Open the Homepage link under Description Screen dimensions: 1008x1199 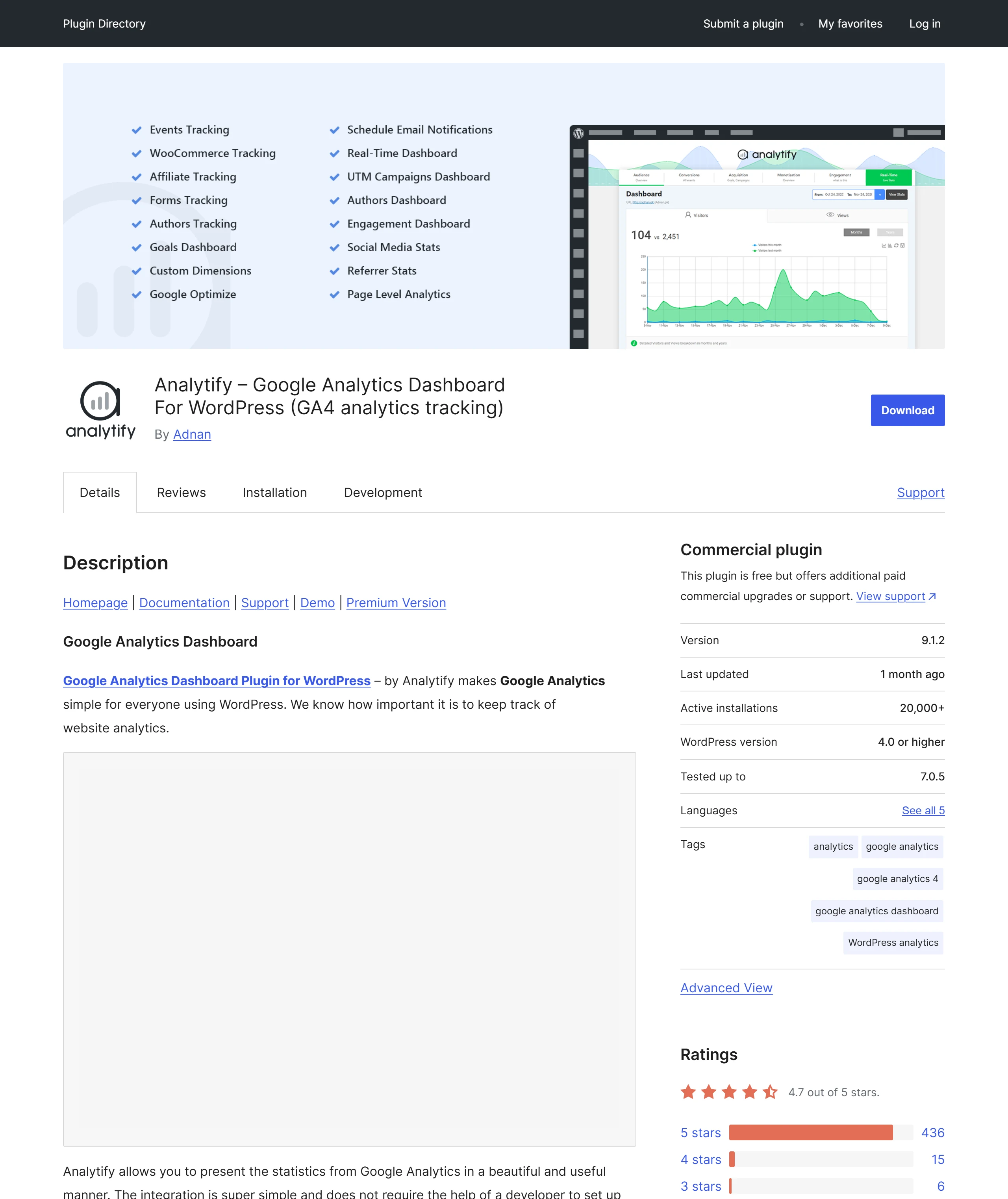(95, 602)
